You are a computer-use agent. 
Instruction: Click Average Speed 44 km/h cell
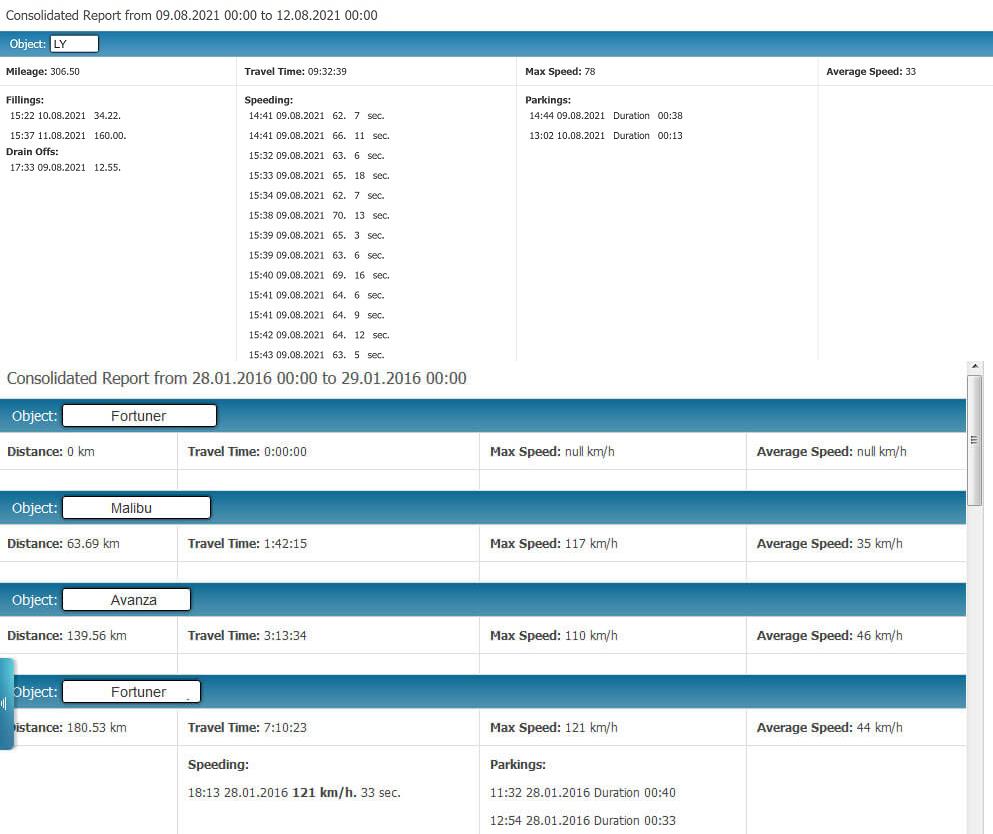(x=856, y=727)
